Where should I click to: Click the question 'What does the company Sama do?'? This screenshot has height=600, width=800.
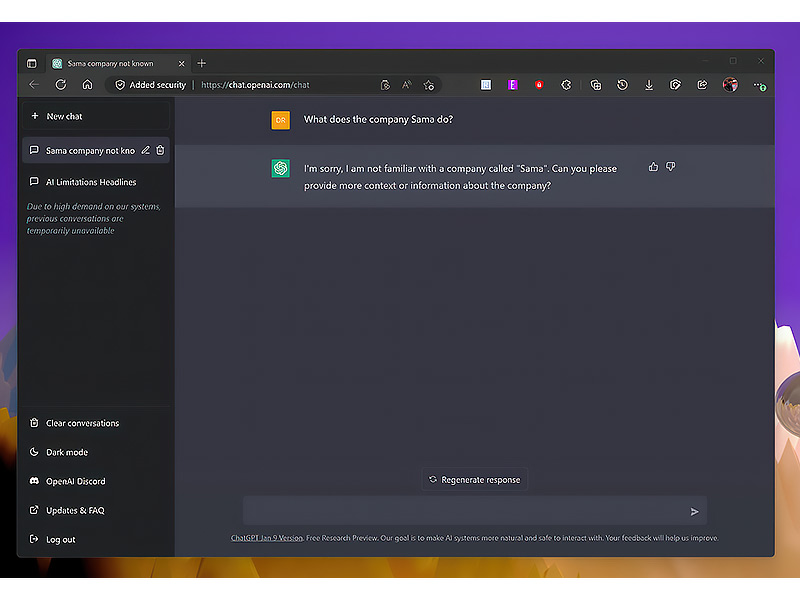pyautogui.click(x=378, y=119)
